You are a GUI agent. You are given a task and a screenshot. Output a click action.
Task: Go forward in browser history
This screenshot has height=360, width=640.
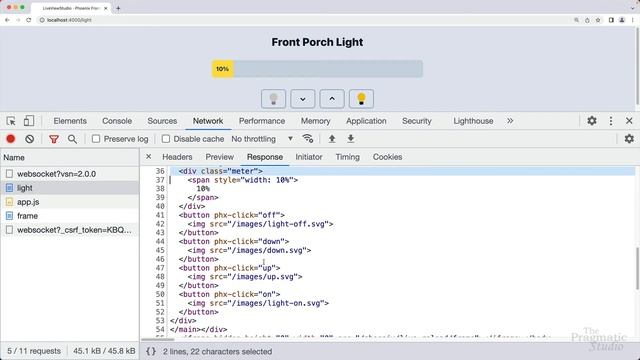click(18, 20)
